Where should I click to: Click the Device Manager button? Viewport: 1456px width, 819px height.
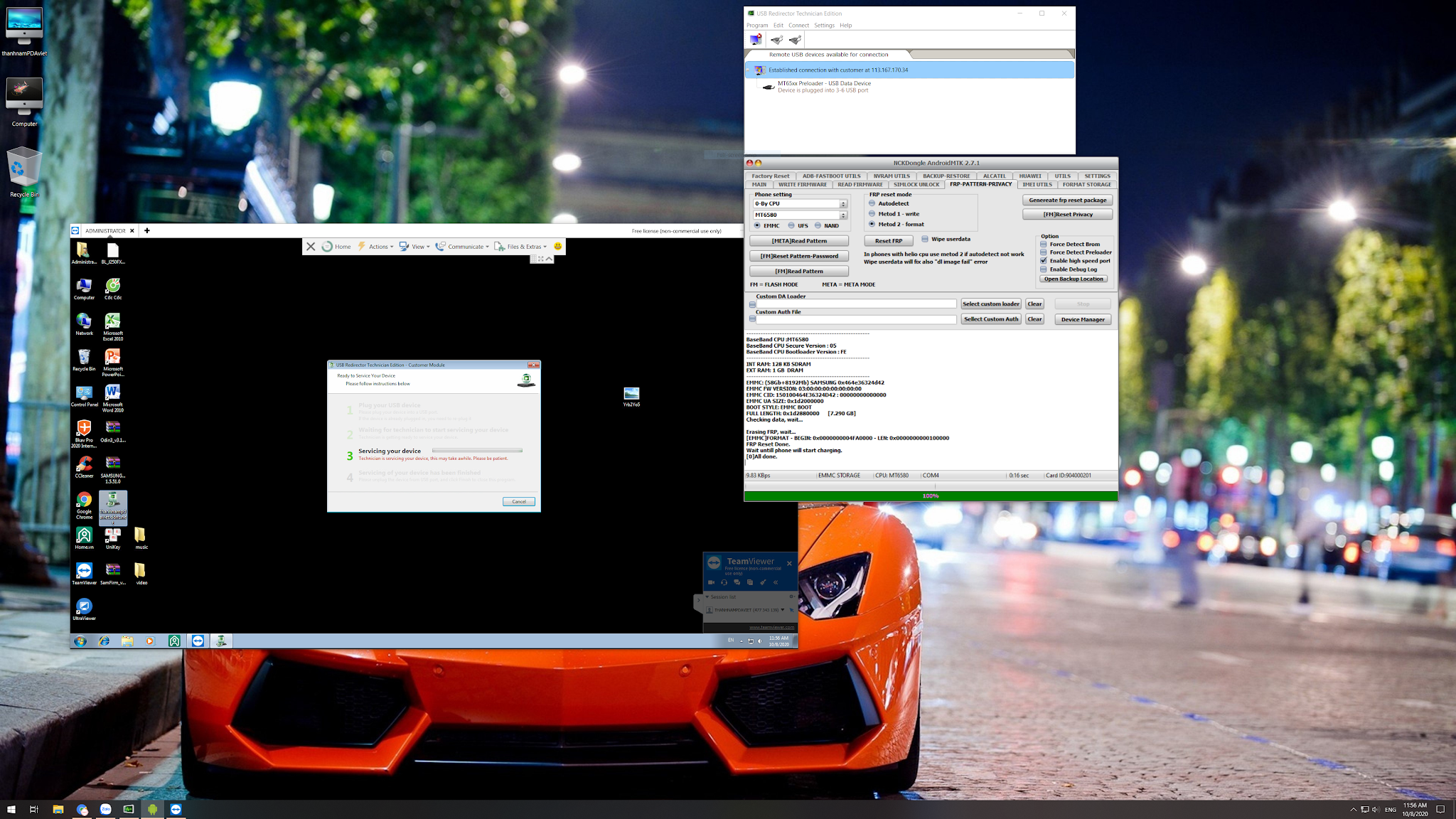click(x=1082, y=320)
